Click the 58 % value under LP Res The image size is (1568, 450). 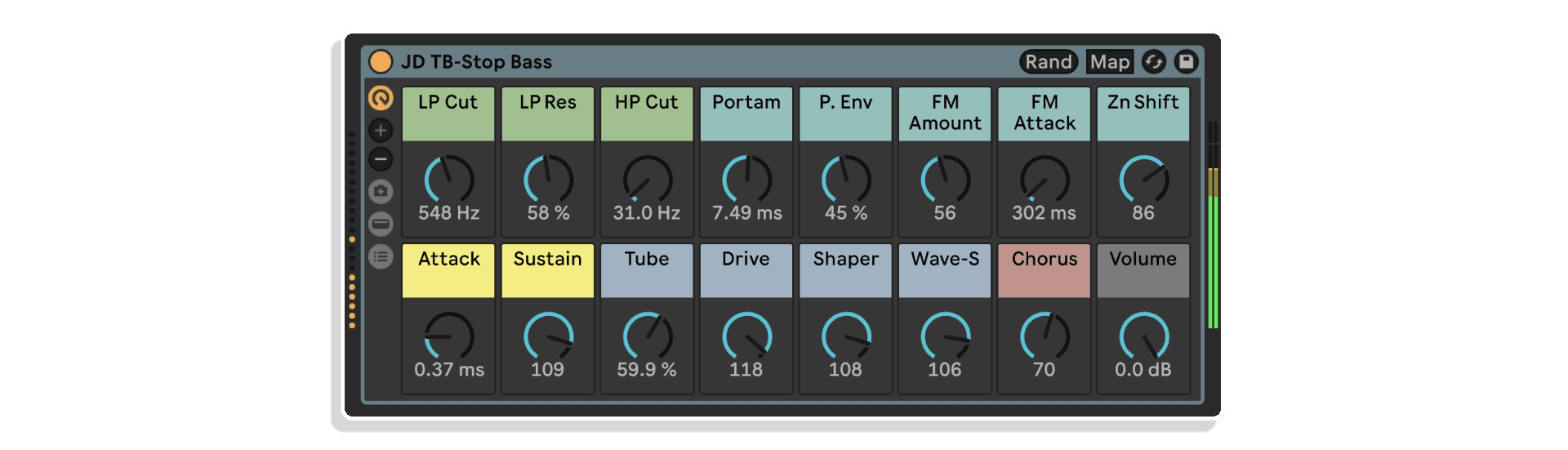tap(548, 213)
